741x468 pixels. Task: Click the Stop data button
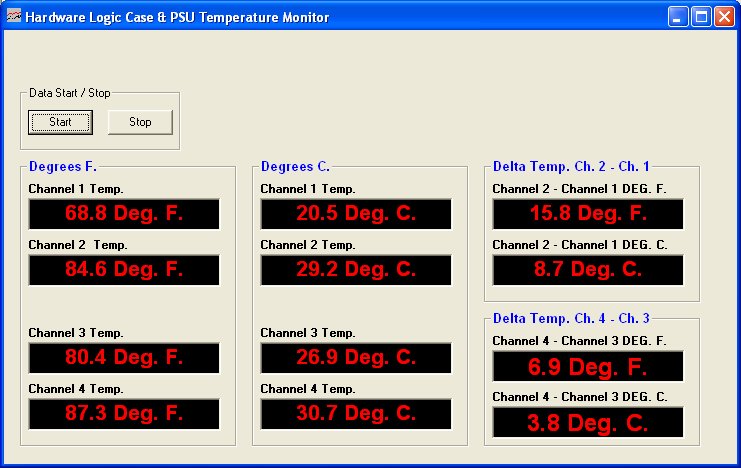click(x=140, y=122)
